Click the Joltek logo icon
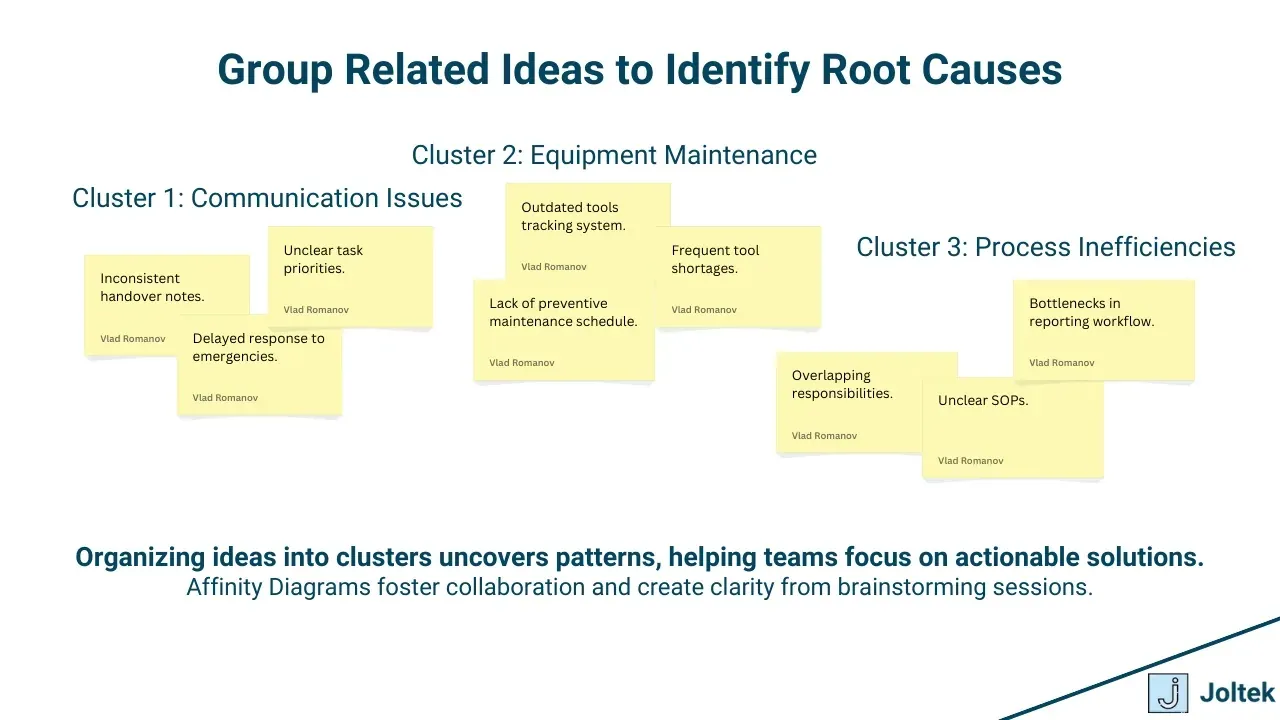The width and height of the screenshot is (1280, 720). tap(1168, 693)
